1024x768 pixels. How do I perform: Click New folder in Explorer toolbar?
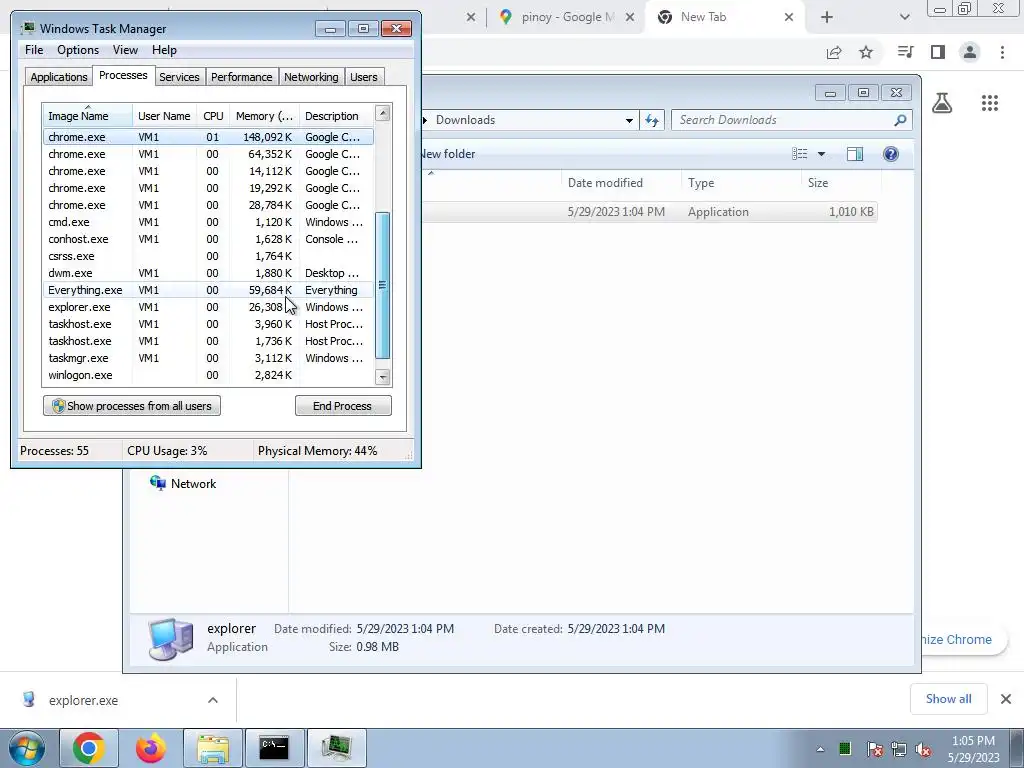point(449,154)
